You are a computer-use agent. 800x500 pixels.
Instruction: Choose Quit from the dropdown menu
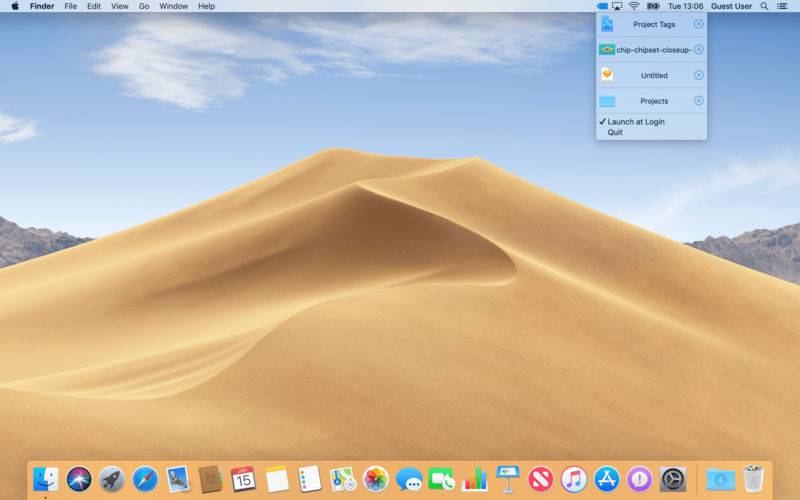click(x=615, y=132)
